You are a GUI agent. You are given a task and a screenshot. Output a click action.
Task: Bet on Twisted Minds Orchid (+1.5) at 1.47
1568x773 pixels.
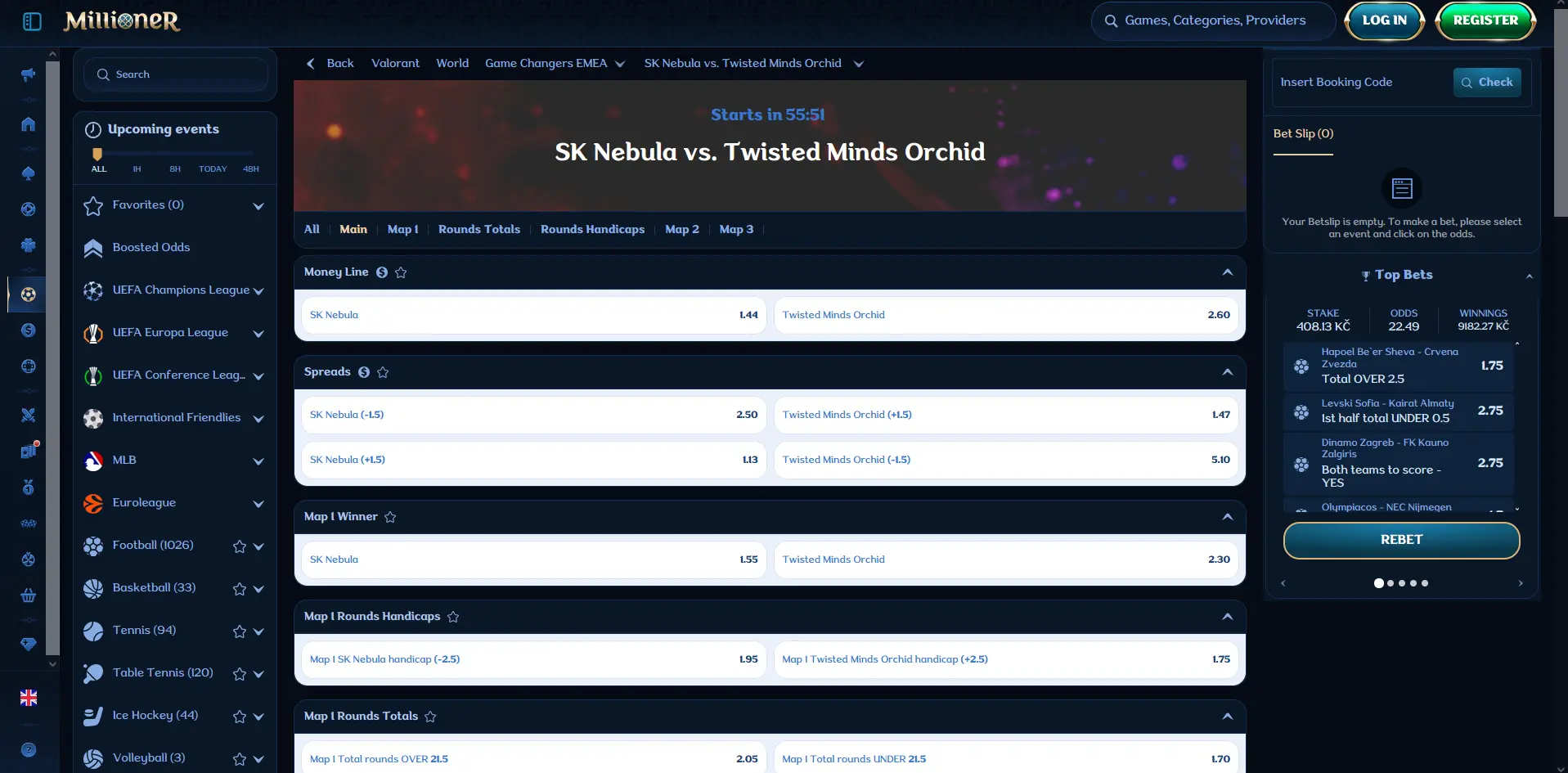point(1006,415)
